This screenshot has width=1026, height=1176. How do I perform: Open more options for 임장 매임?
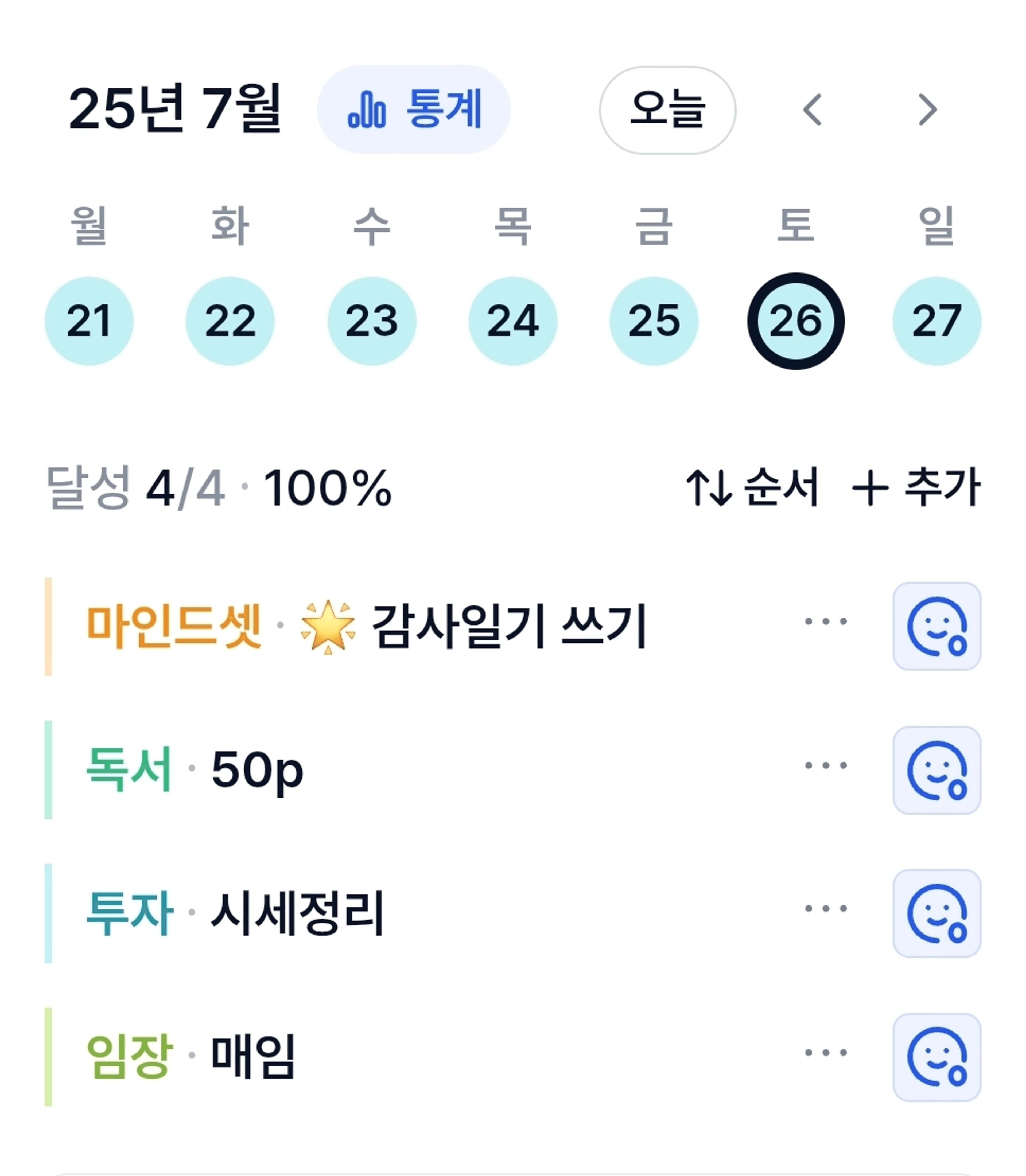click(826, 1052)
